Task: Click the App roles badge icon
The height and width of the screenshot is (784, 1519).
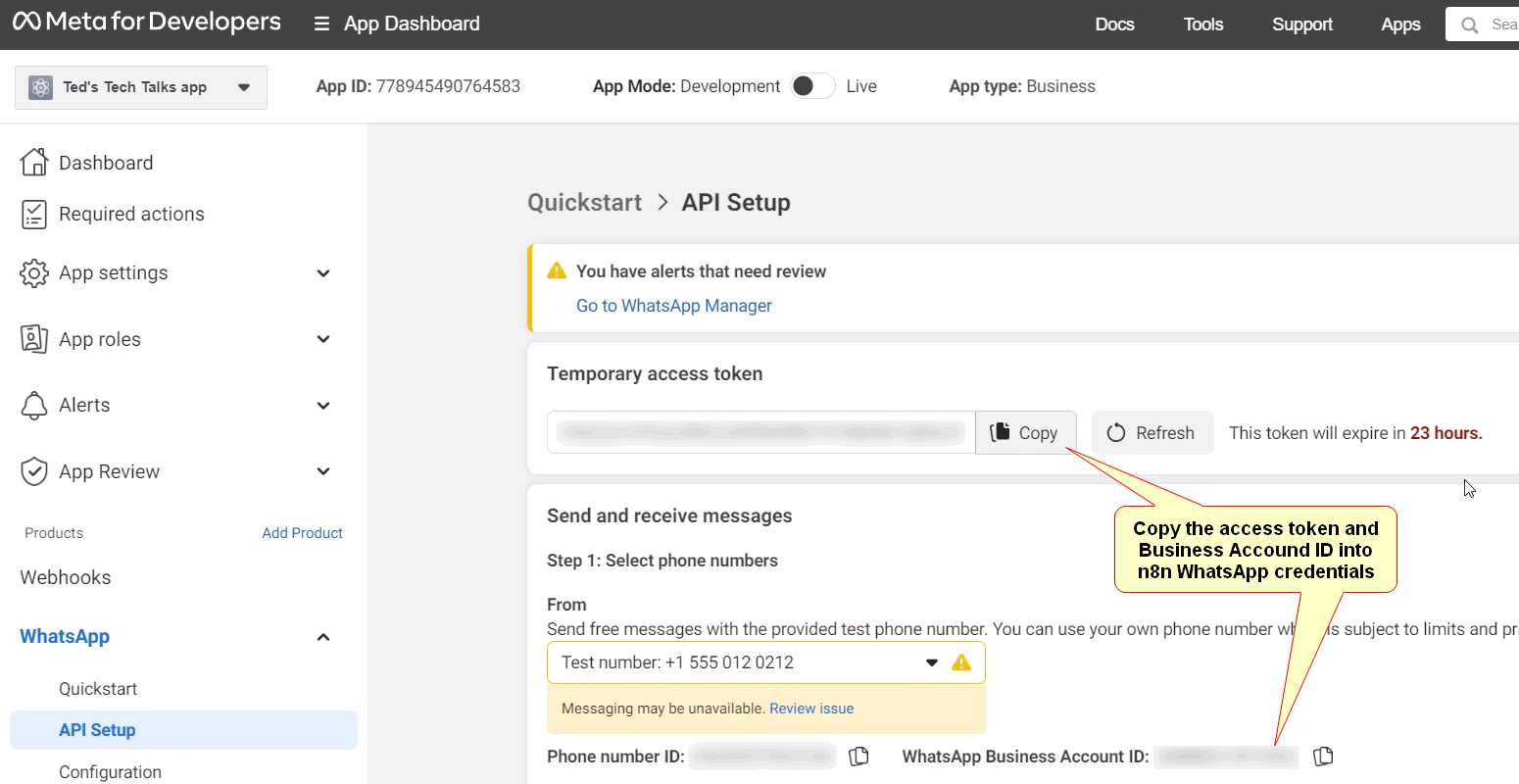Action: click(x=34, y=339)
